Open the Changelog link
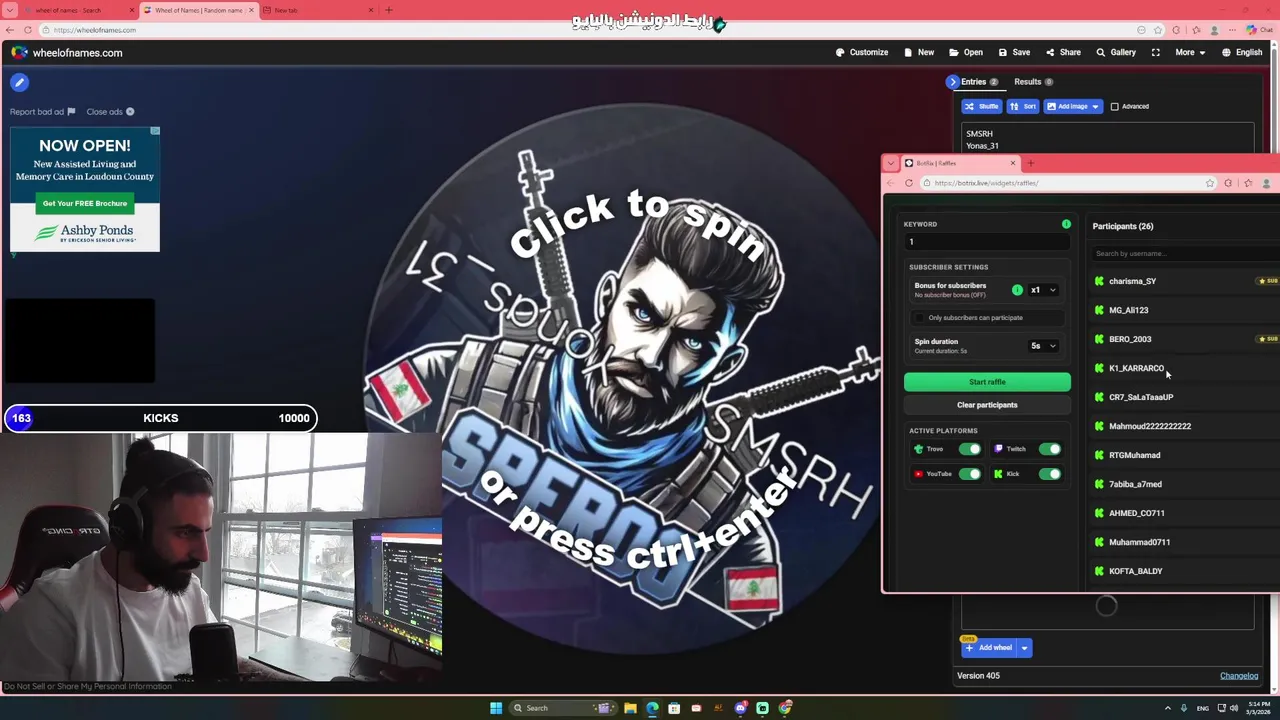Image resolution: width=1280 pixels, height=720 pixels. pos(1239,676)
